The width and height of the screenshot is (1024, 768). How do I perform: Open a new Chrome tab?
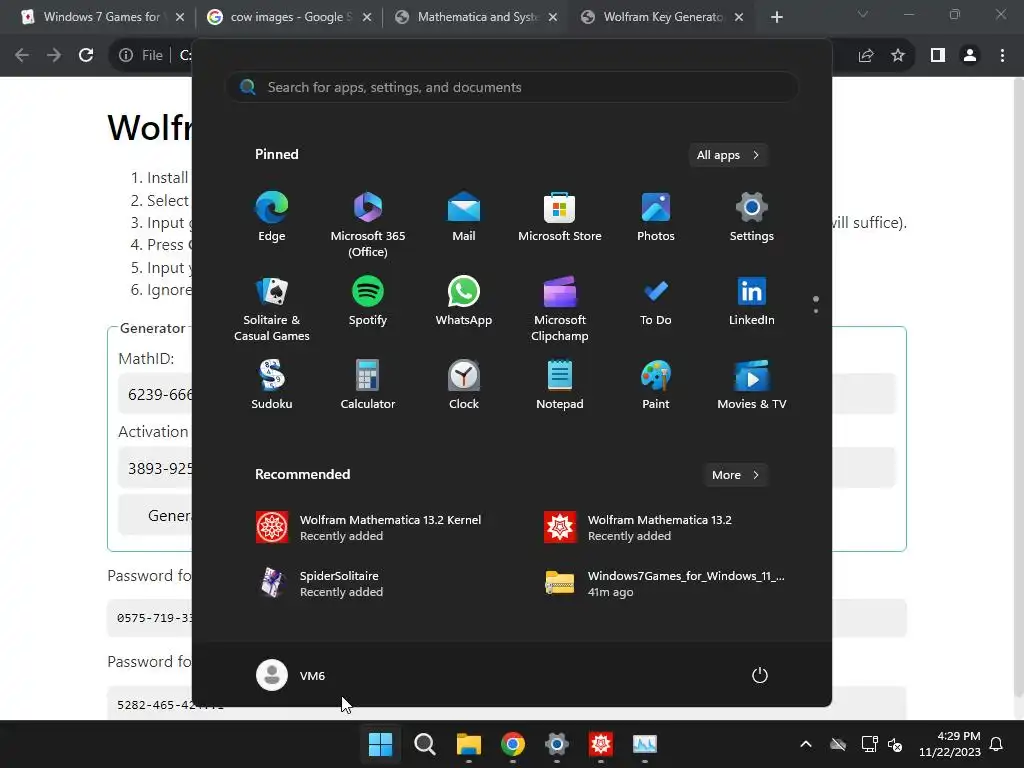pos(776,17)
